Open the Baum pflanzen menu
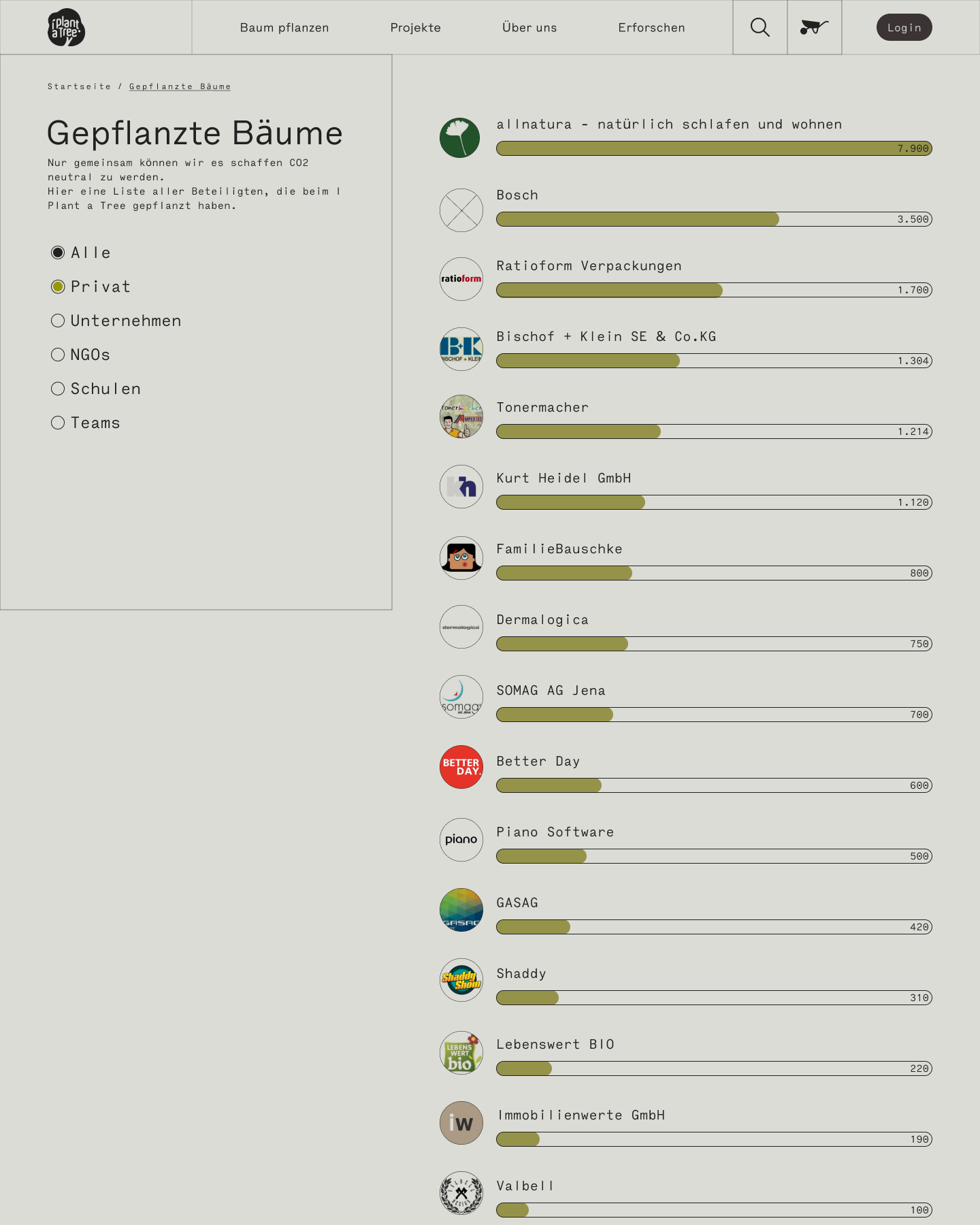 pyautogui.click(x=284, y=28)
